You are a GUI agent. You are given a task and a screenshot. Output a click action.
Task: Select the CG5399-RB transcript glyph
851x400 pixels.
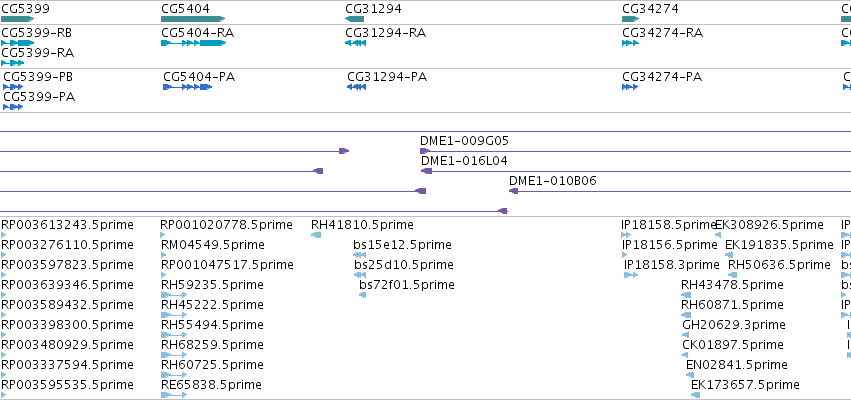(x=17, y=43)
